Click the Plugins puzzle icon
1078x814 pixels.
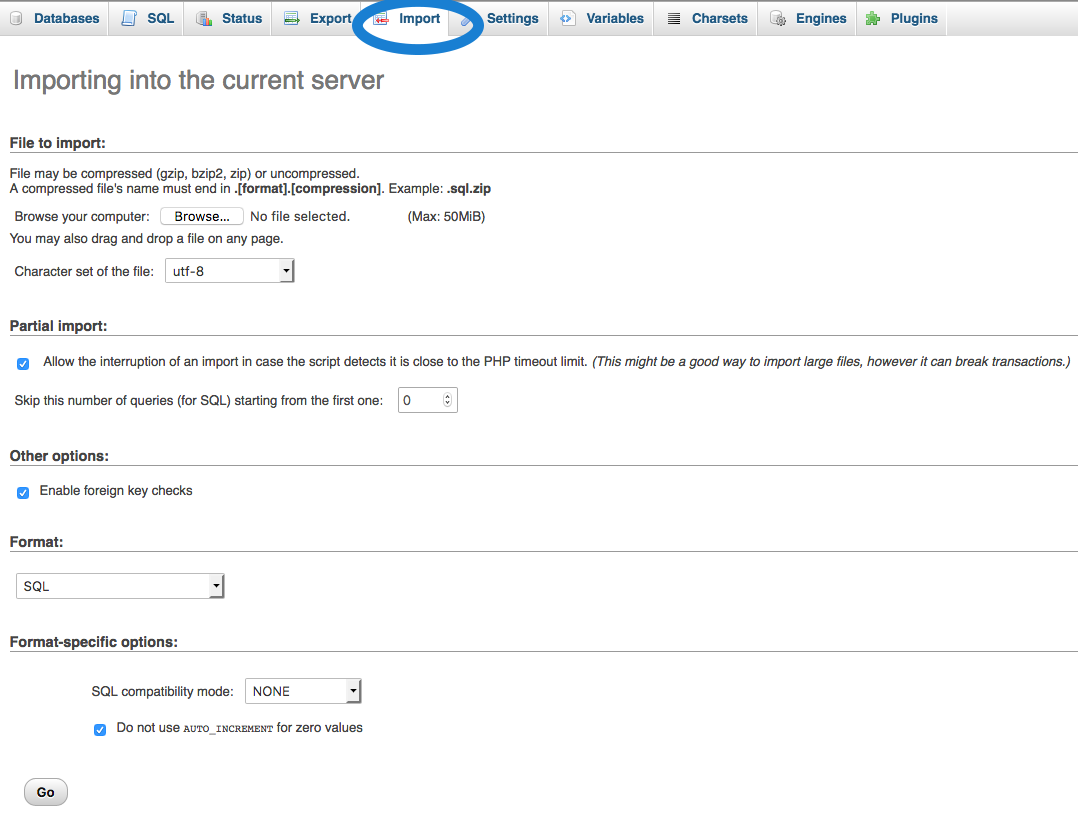coord(873,19)
